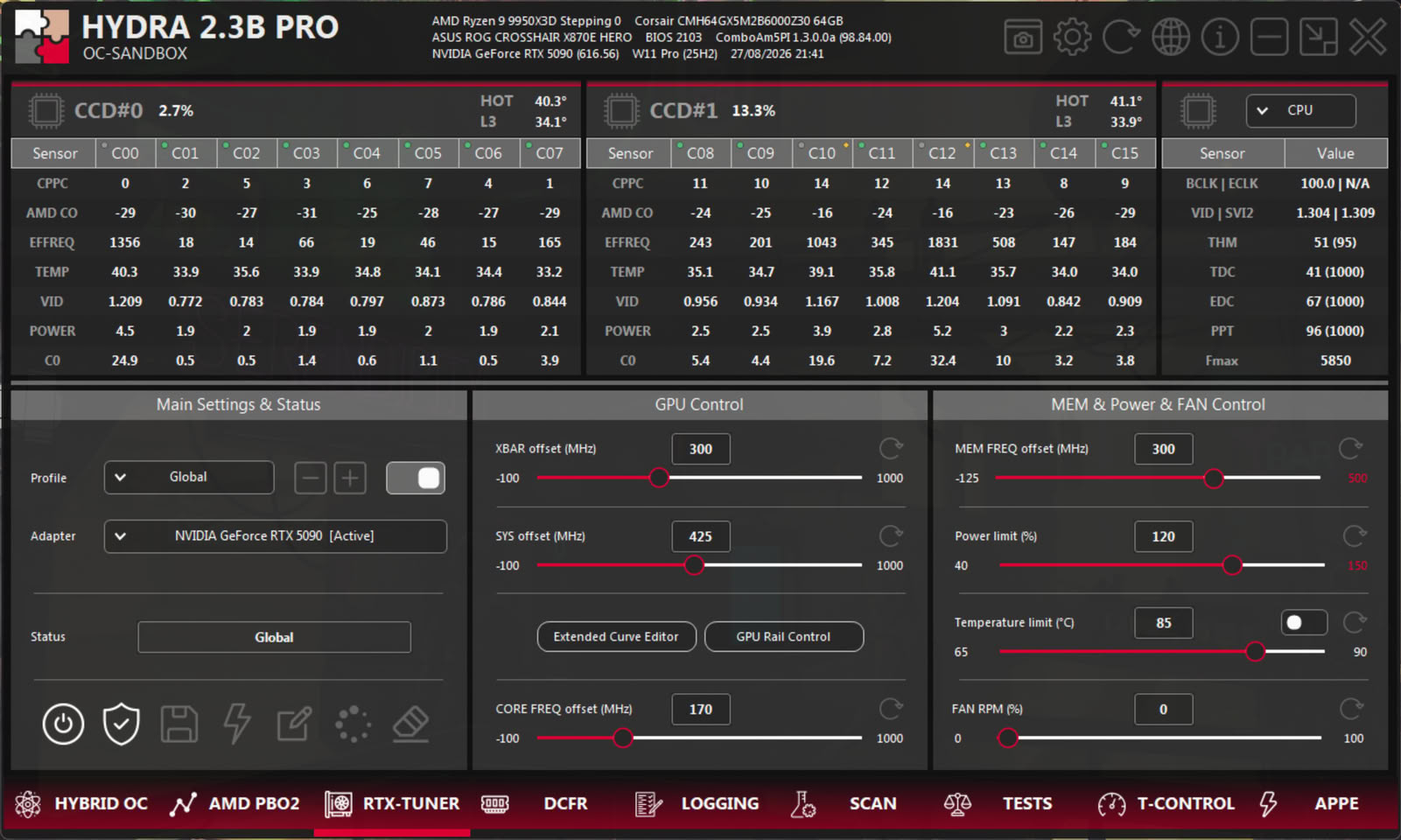The width and height of the screenshot is (1401, 840).
Task: Click the MEM FREQ offset value field
Action: coord(1163,449)
